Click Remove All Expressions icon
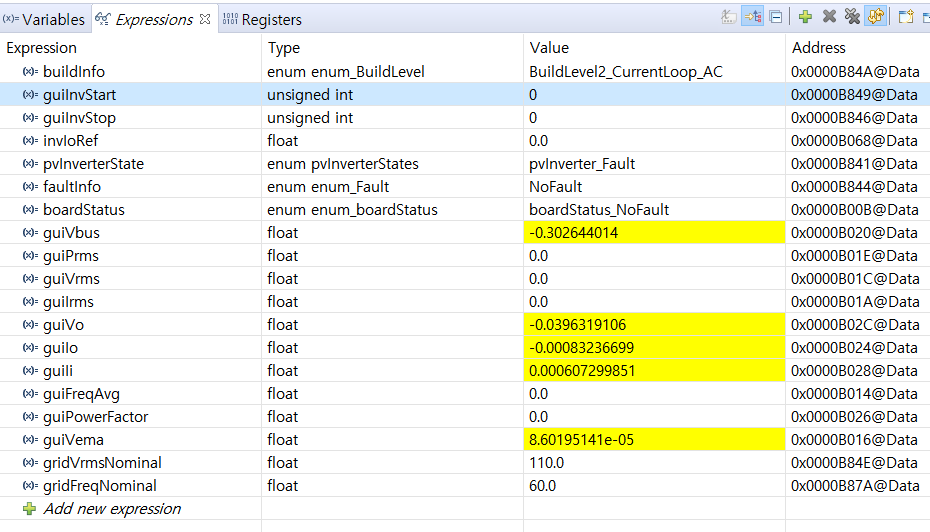Viewport: 930px width, 532px height. pos(851,17)
